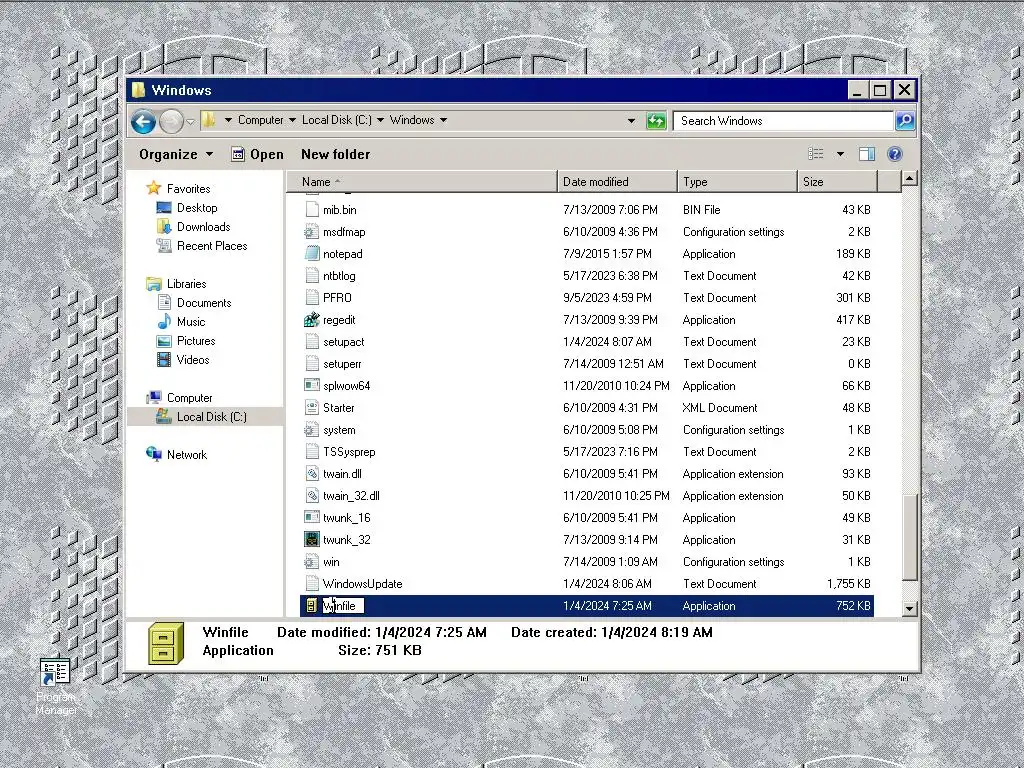Click the search magnifier icon

point(905,121)
